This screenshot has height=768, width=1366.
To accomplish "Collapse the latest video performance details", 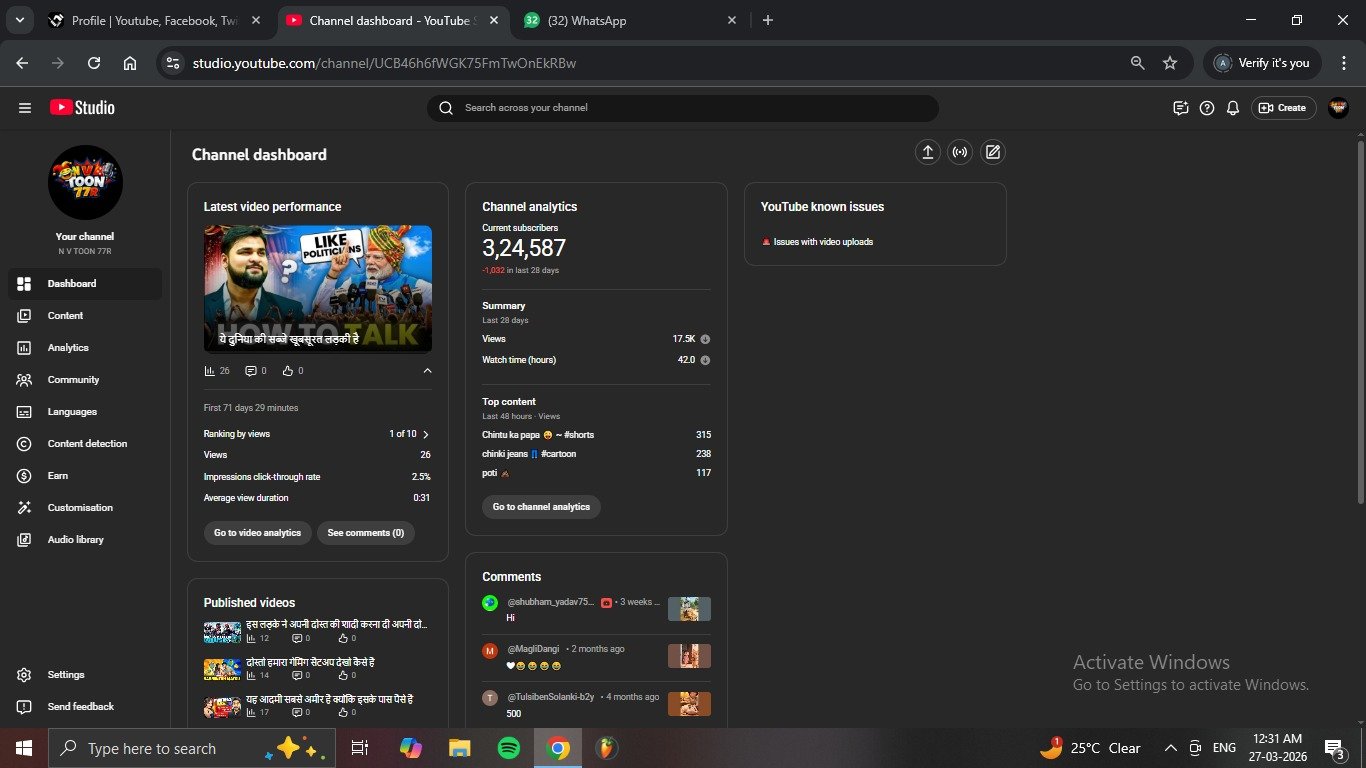I will coord(428,371).
